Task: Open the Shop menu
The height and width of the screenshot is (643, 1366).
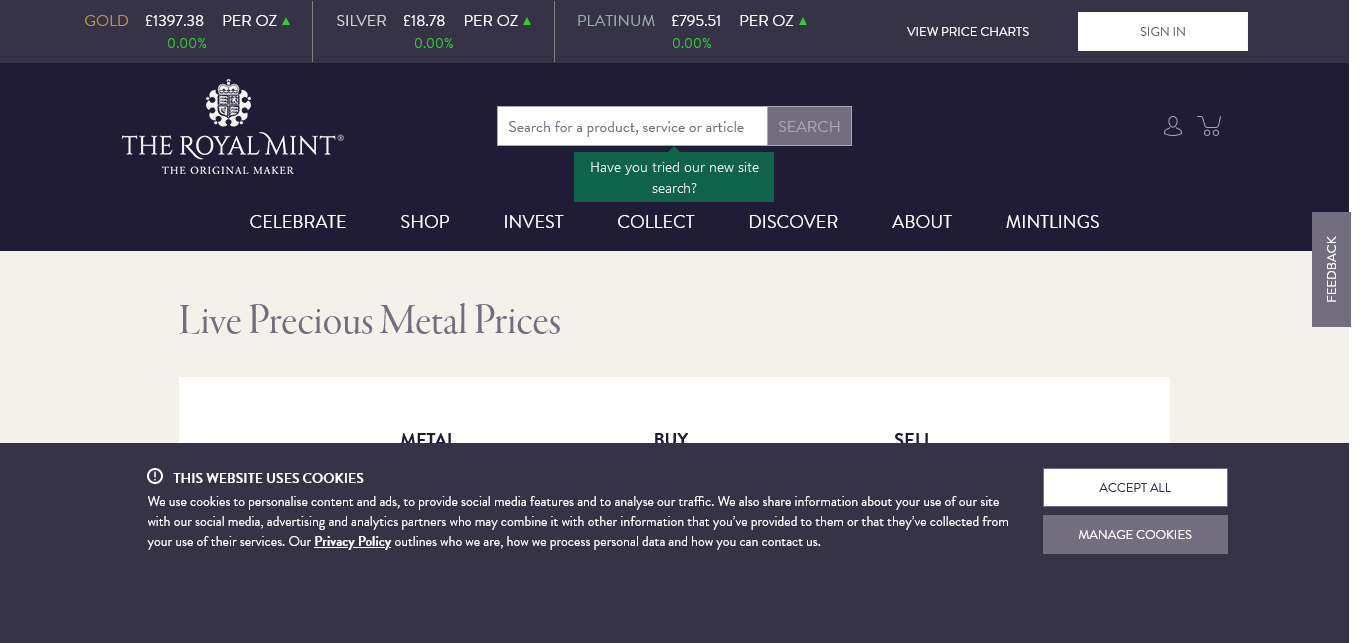Action: (425, 222)
